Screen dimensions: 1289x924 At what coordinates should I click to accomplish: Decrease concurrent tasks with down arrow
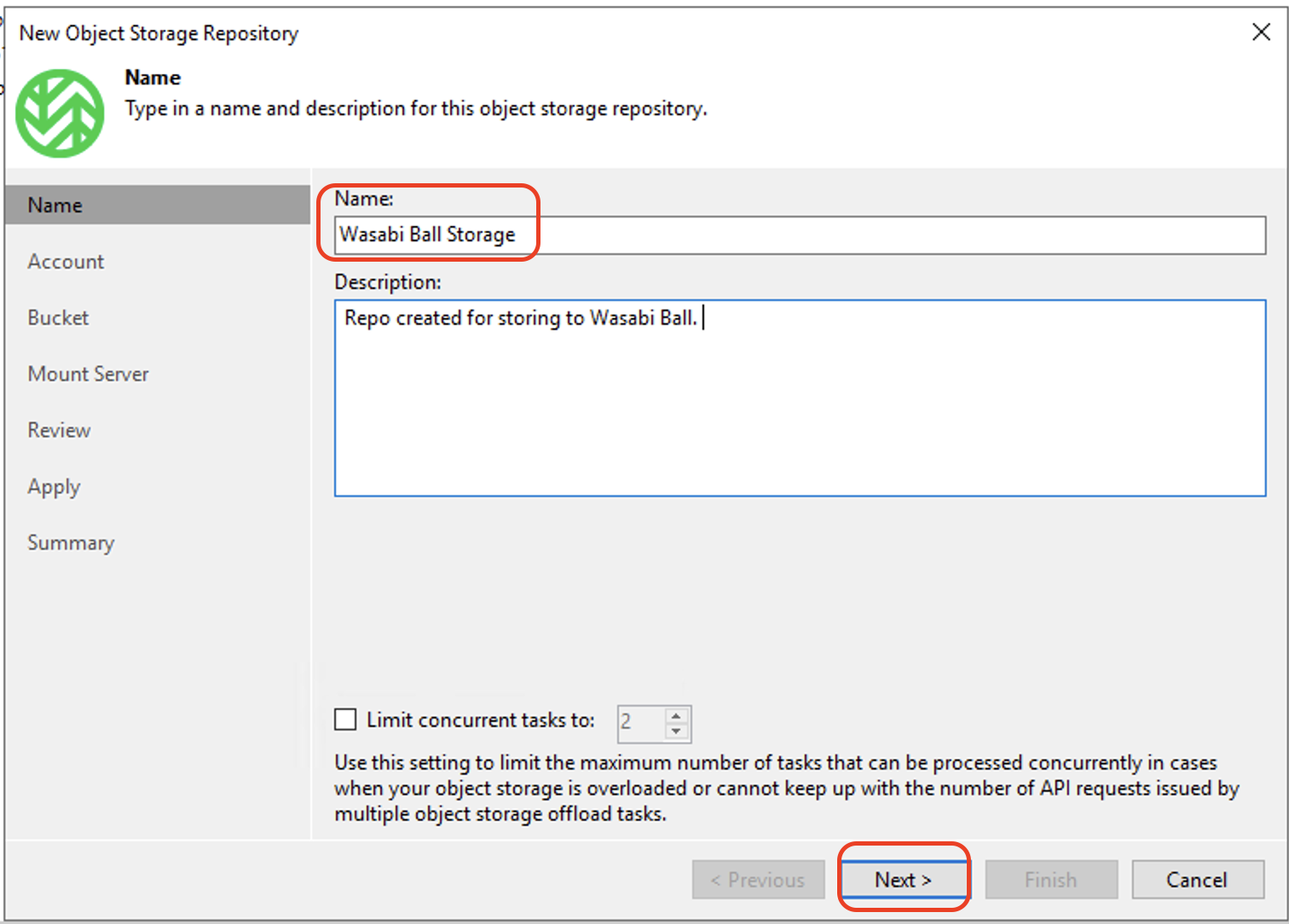coord(676,732)
